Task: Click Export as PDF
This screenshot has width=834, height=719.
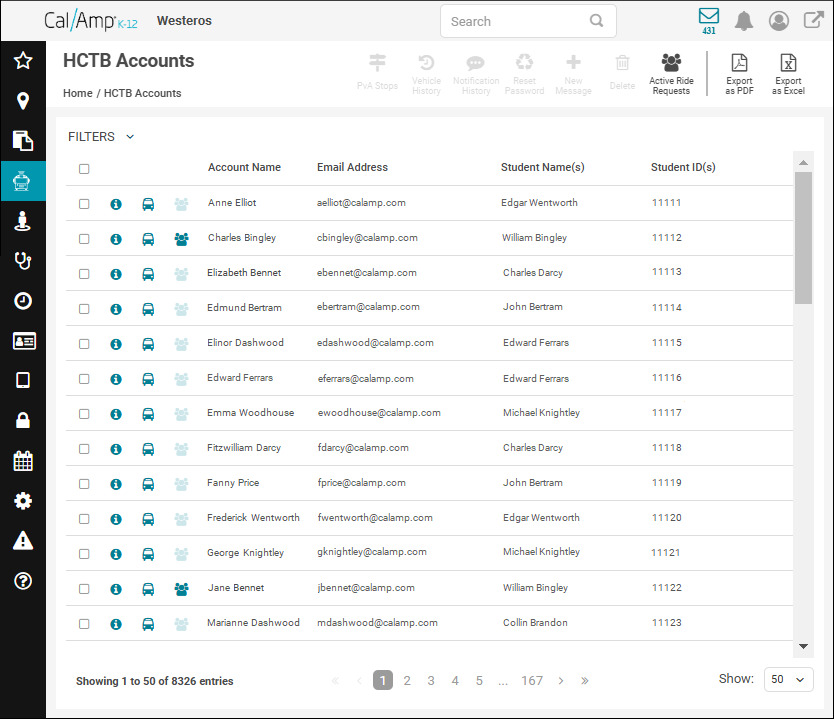Action: click(x=739, y=74)
